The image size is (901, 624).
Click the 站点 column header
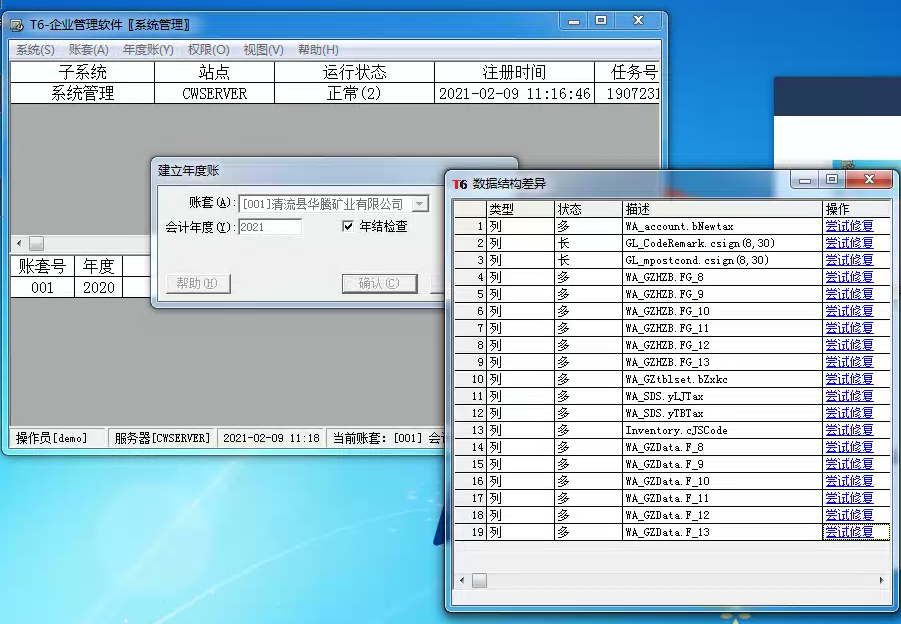[214, 72]
